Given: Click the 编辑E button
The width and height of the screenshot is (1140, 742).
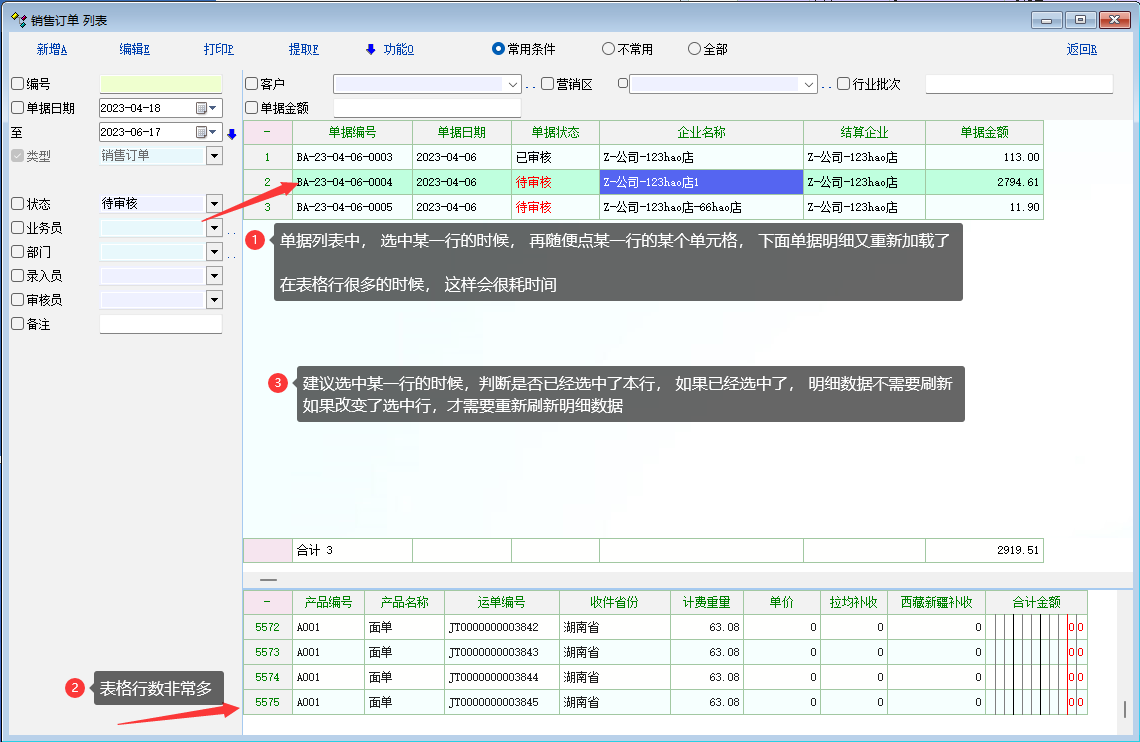Looking at the screenshot, I should pos(135,49).
